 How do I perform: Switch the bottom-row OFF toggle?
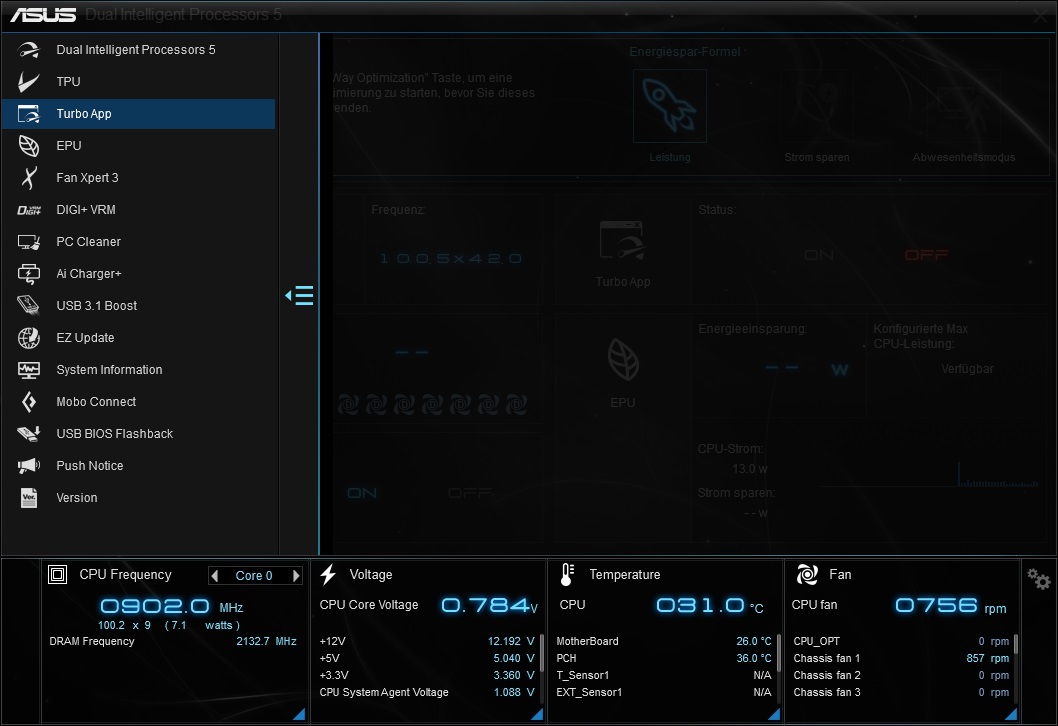click(x=470, y=493)
